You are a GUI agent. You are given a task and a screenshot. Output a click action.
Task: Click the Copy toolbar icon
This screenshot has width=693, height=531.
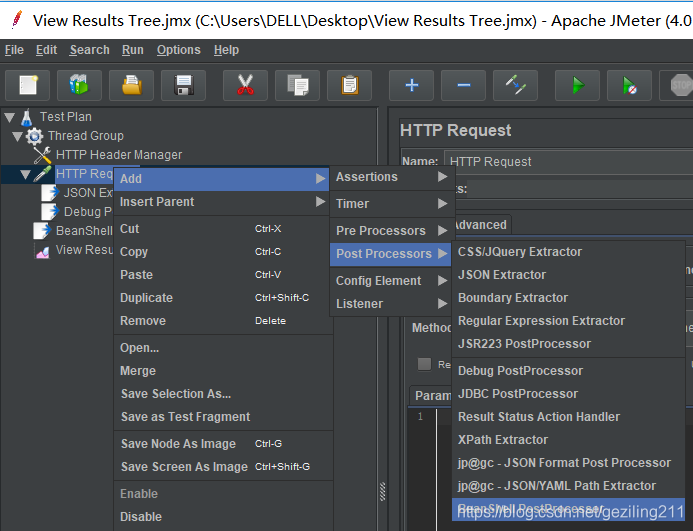pos(297,85)
